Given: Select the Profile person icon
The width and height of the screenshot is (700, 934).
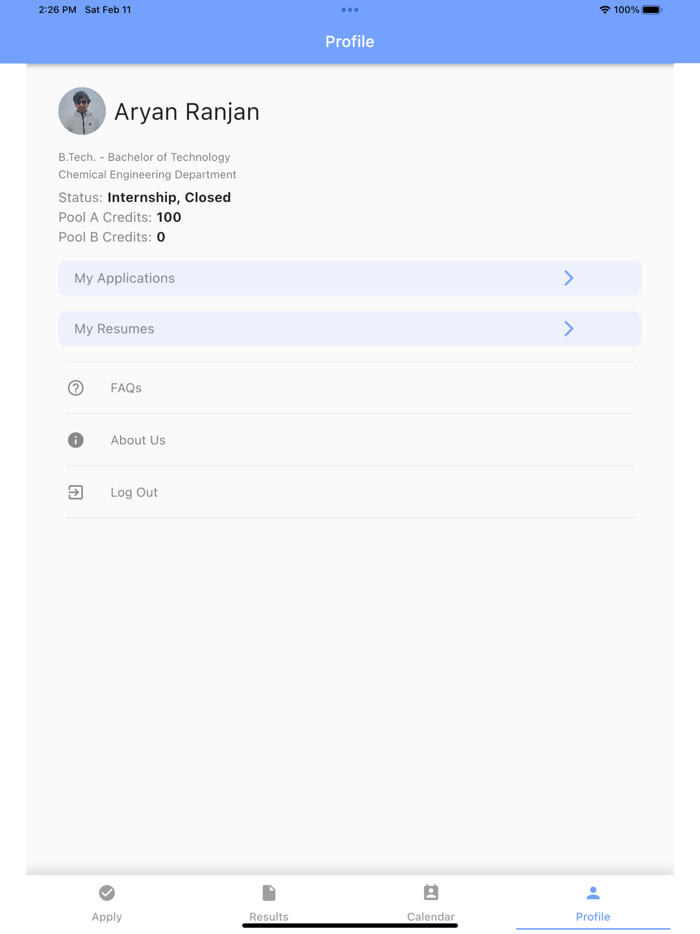Looking at the screenshot, I should point(593,892).
